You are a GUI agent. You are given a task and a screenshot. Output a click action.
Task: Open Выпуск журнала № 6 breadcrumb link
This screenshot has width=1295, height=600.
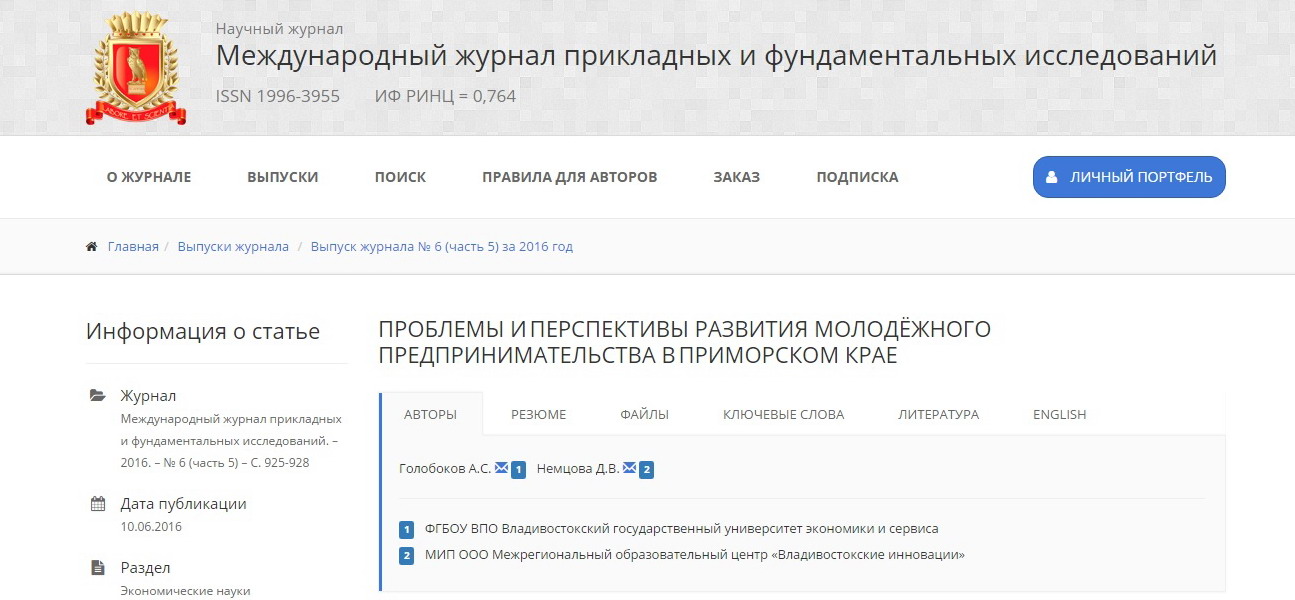[441, 247]
